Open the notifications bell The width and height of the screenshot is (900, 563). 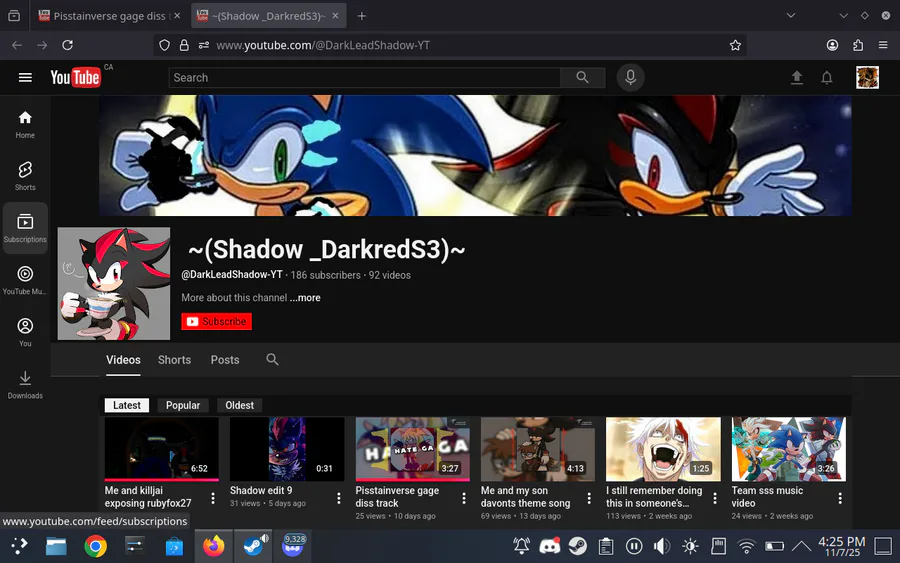[x=827, y=77]
